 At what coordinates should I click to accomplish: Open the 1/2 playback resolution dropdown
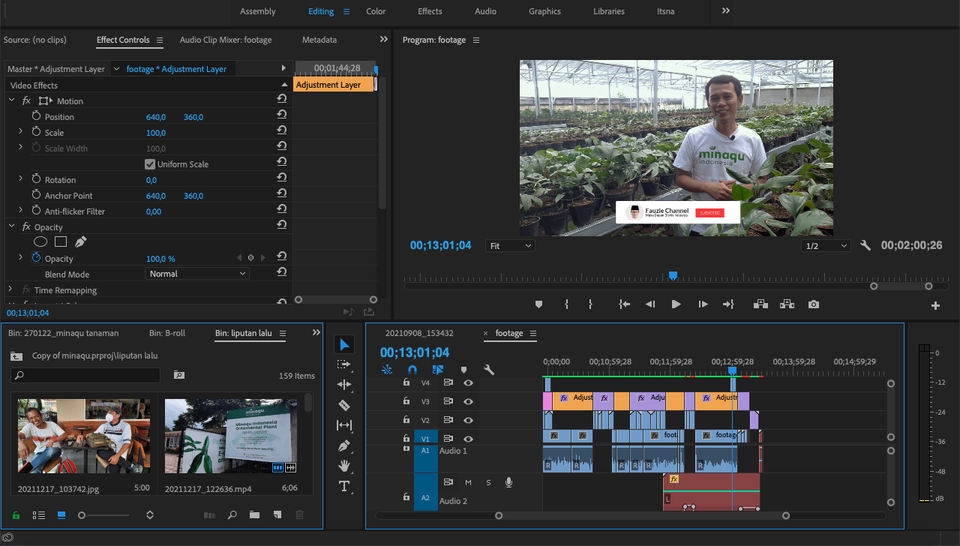tap(826, 245)
